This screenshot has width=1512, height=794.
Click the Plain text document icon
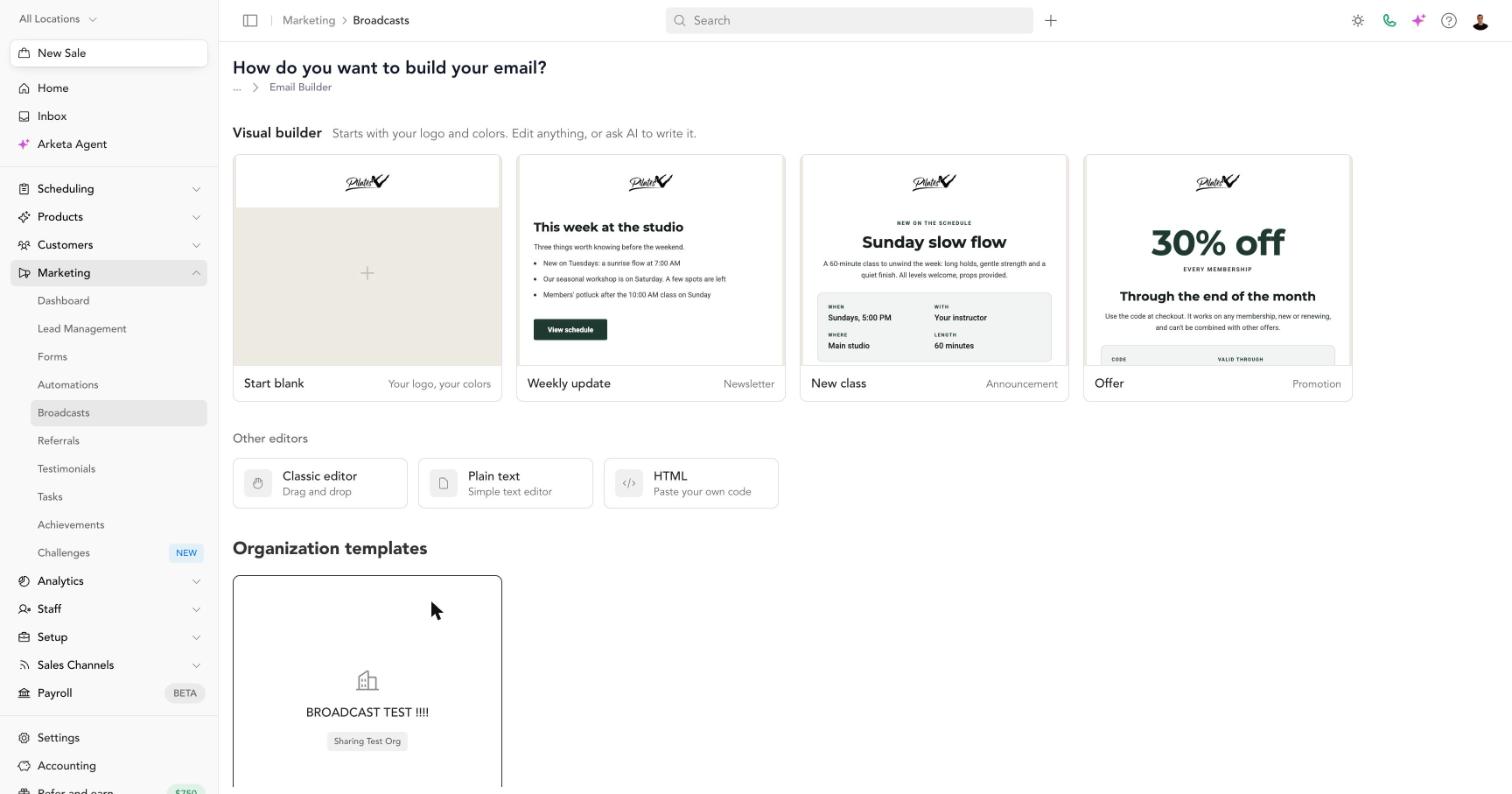click(443, 483)
